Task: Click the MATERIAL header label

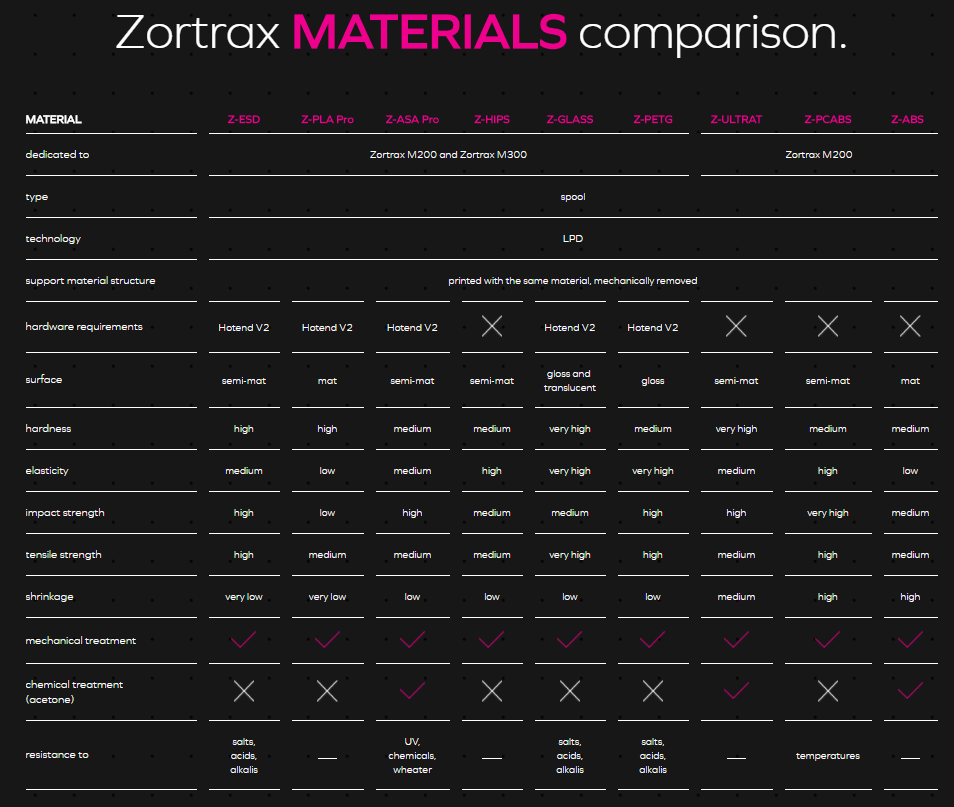Action: (54, 119)
